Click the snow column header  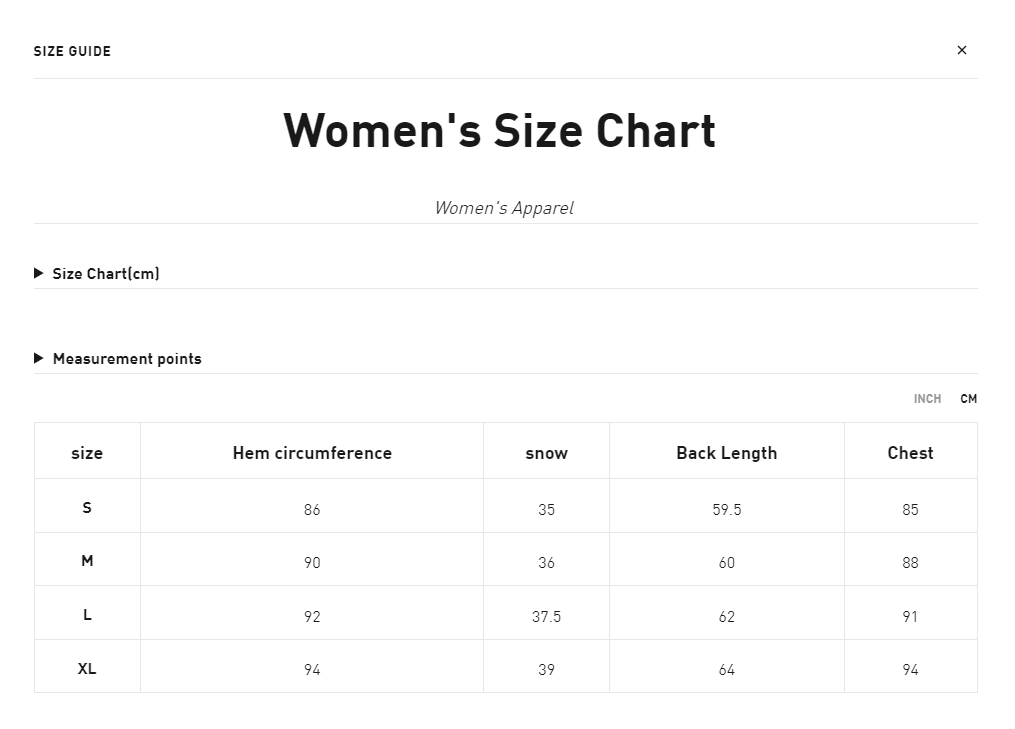[546, 453]
